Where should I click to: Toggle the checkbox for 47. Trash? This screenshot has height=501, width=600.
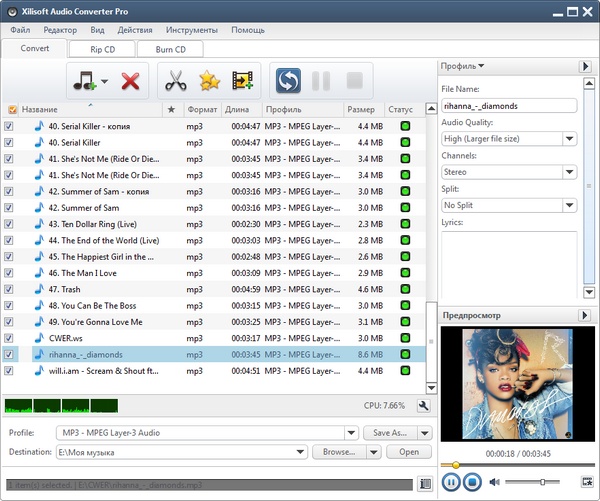pos(10,289)
